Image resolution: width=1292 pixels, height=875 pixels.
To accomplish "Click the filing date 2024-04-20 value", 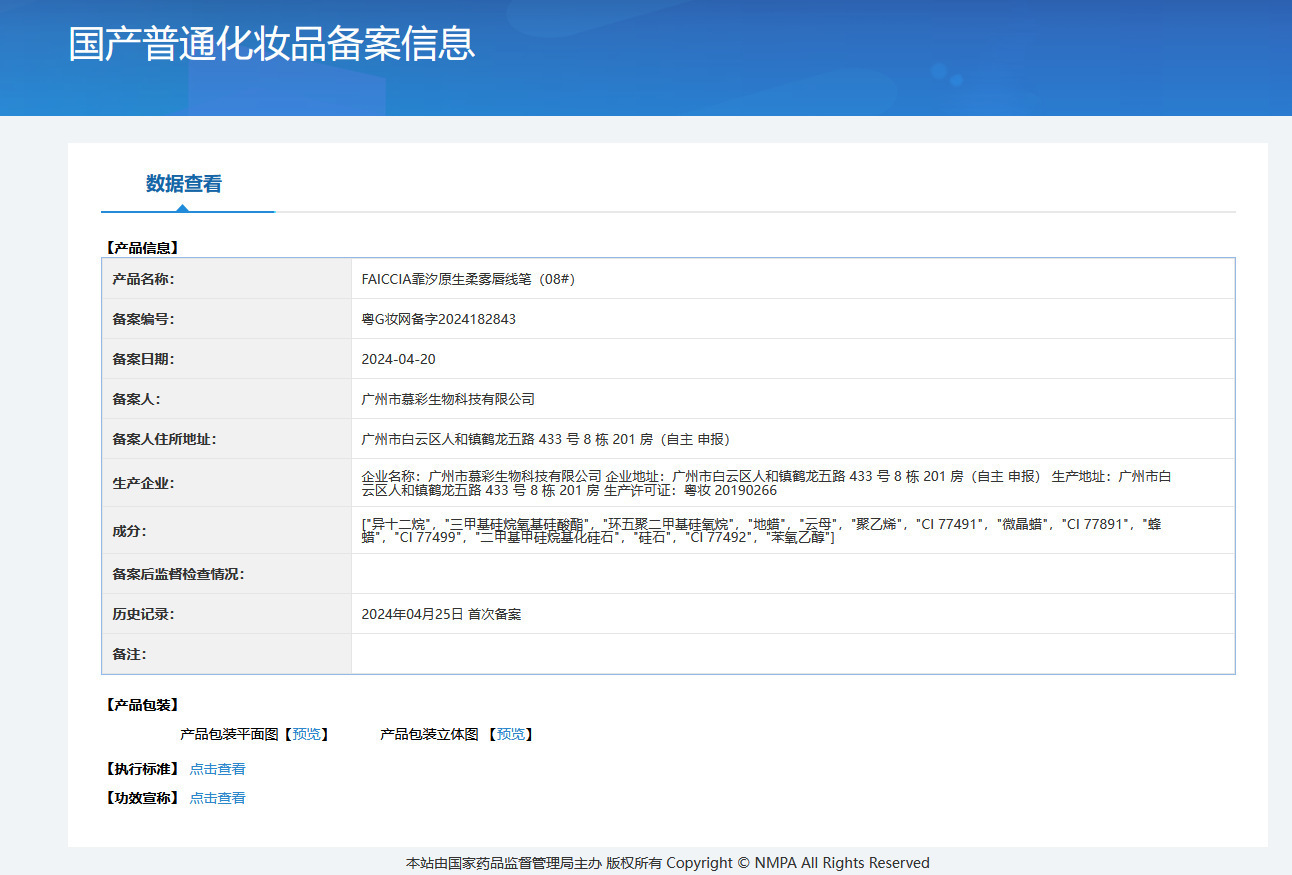I will [398, 359].
